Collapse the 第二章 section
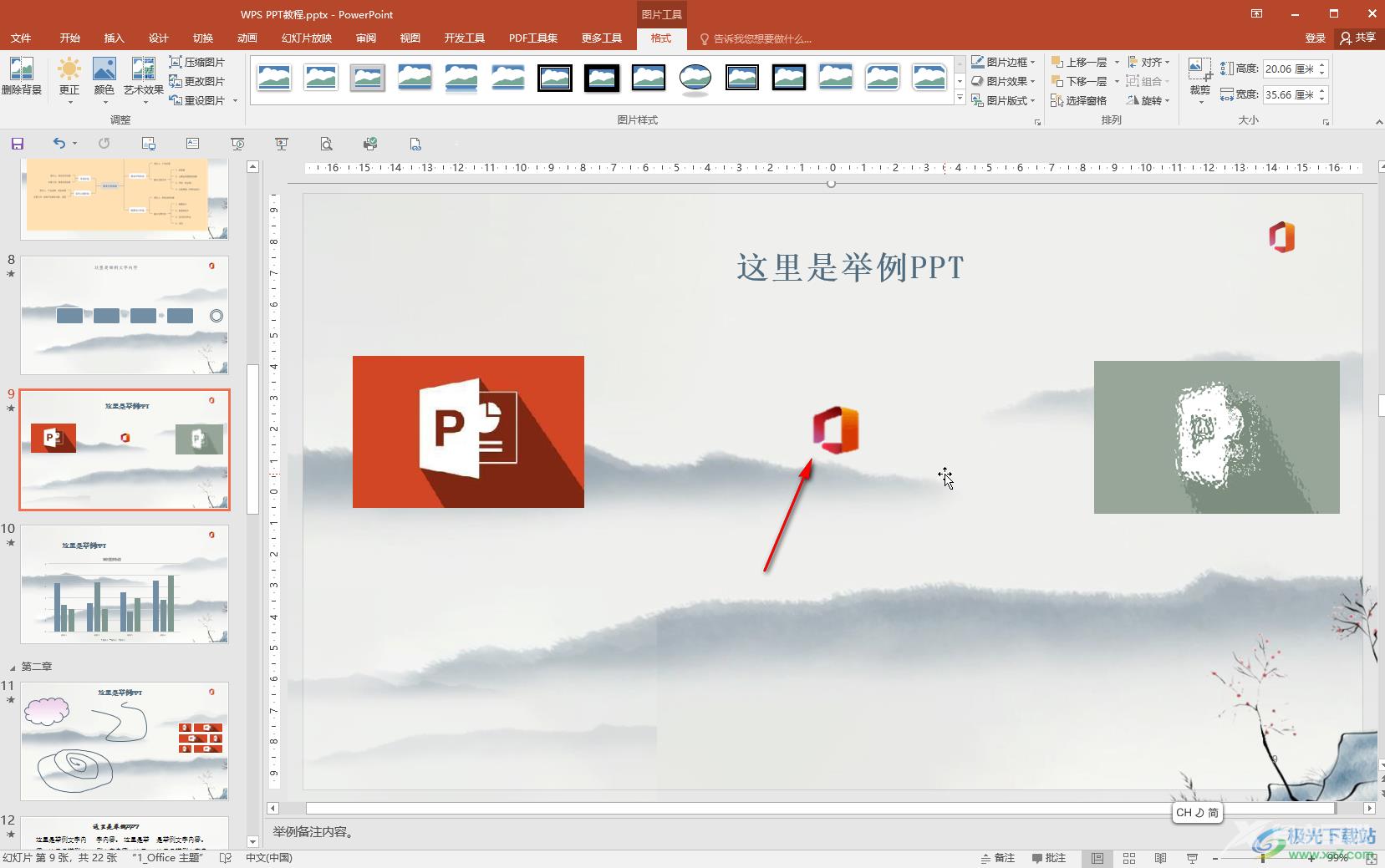1385x868 pixels. [12, 667]
